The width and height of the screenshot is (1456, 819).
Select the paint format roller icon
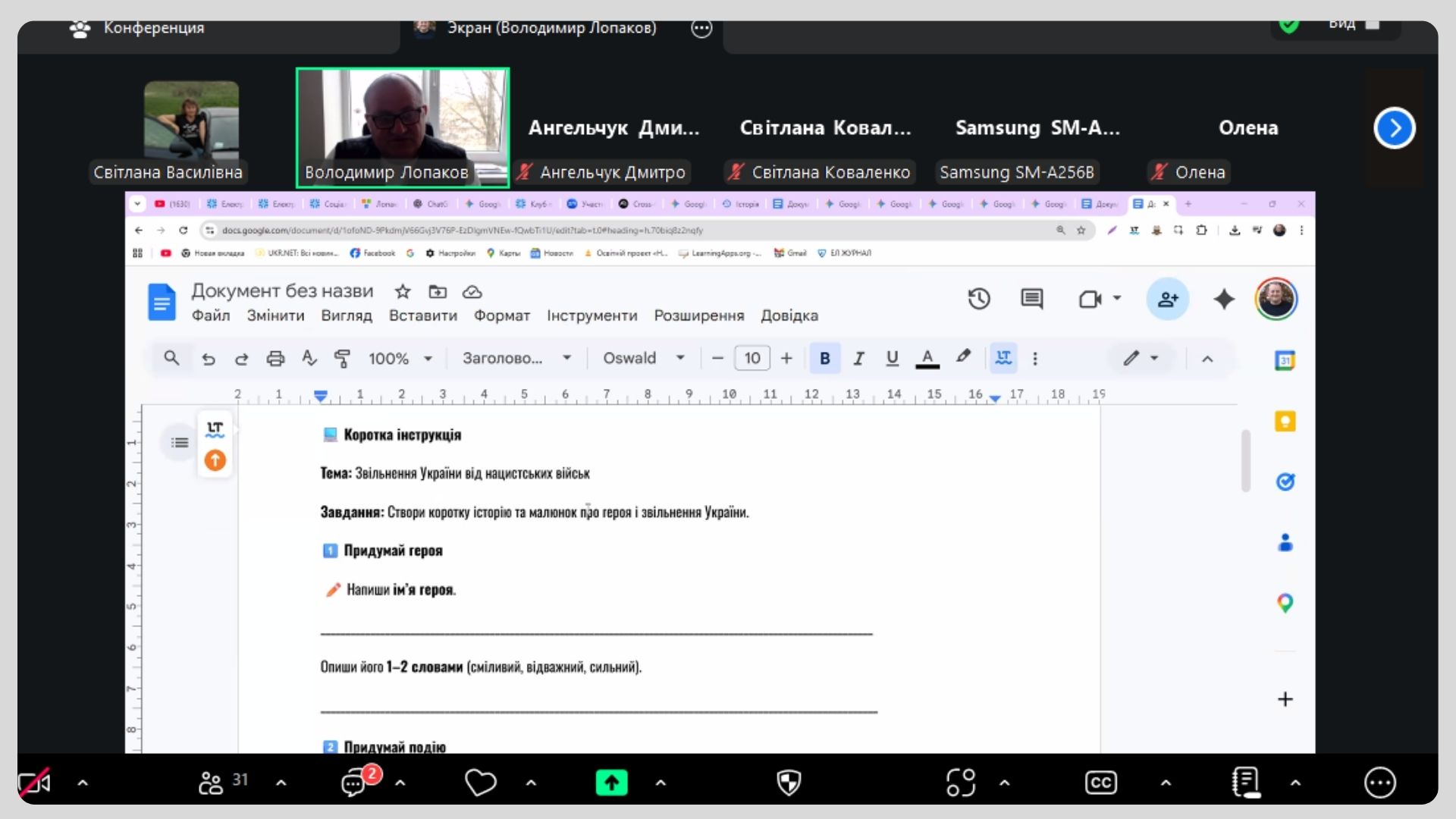[x=342, y=358]
